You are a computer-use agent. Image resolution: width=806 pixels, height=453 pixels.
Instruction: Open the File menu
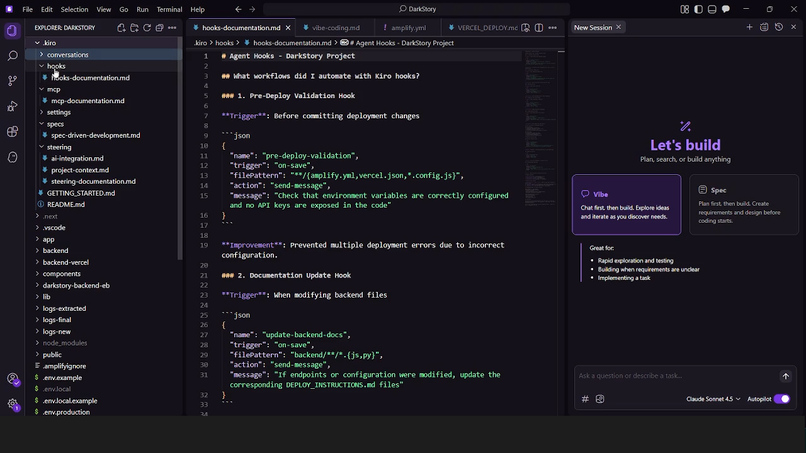(x=27, y=9)
